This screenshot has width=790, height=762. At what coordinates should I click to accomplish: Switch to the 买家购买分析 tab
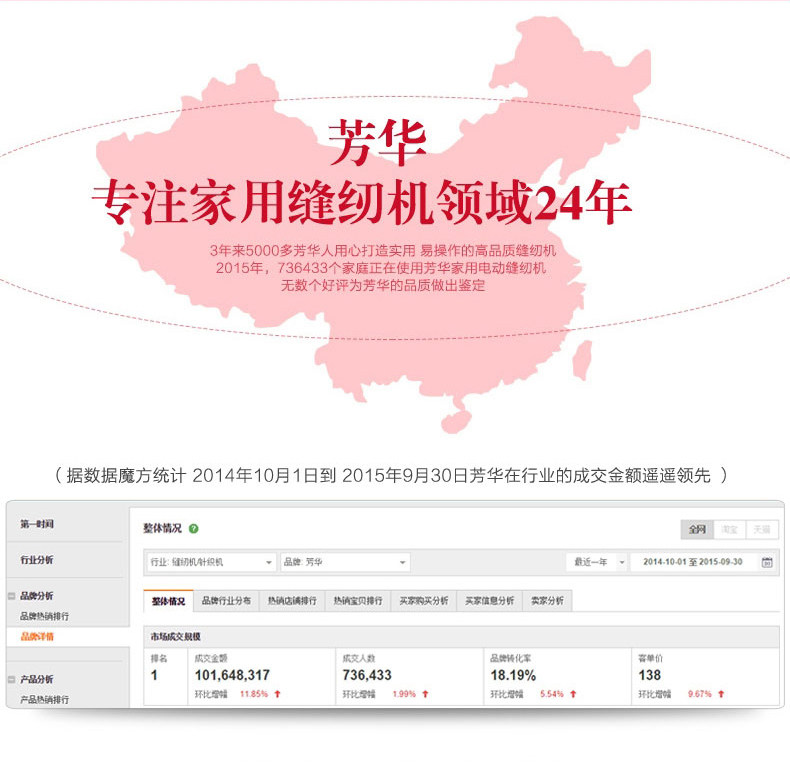424,601
